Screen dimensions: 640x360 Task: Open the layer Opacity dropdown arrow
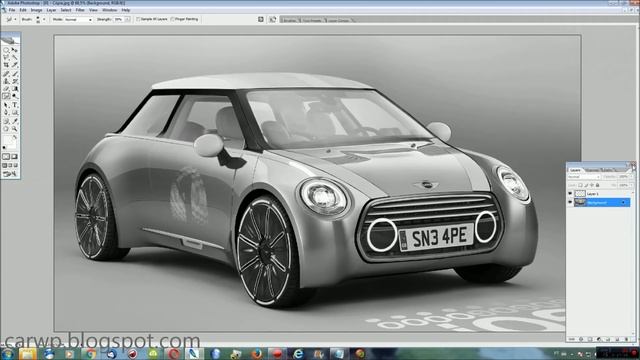pos(631,177)
